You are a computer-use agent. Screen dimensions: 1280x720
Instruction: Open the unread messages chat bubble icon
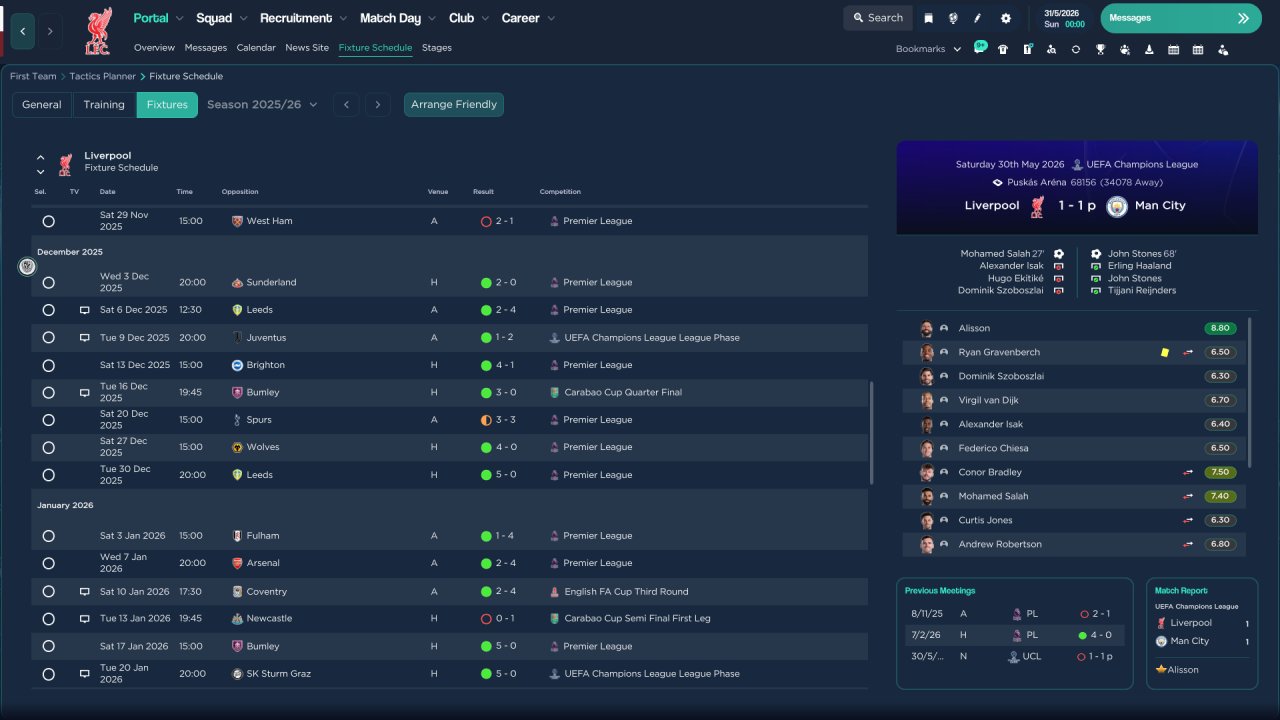point(980,48)
